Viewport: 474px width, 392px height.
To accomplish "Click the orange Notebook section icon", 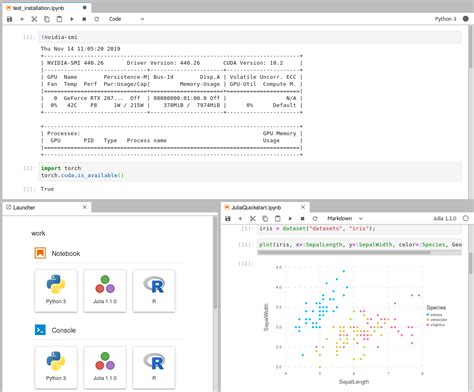I will (40, 253).
